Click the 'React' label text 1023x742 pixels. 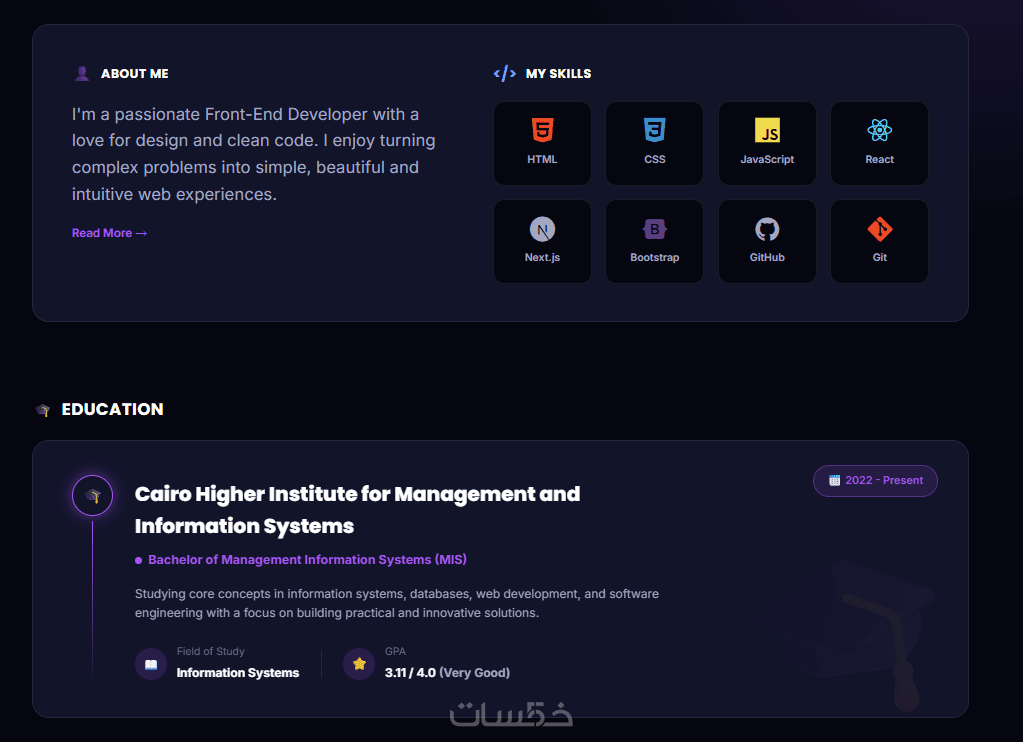pyautogui.click(x=879, y=159)
